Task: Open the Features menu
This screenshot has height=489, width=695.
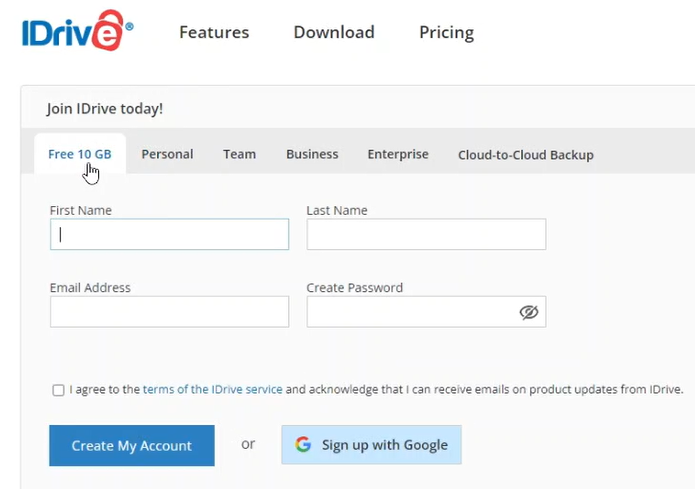Action: [214, 32]
